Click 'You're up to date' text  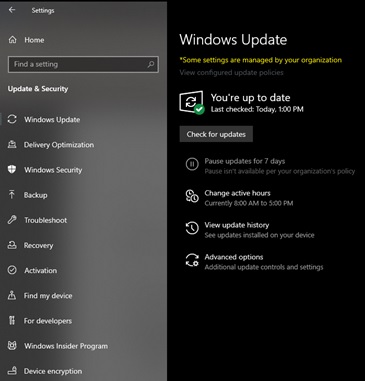click(x=250, y=98)
